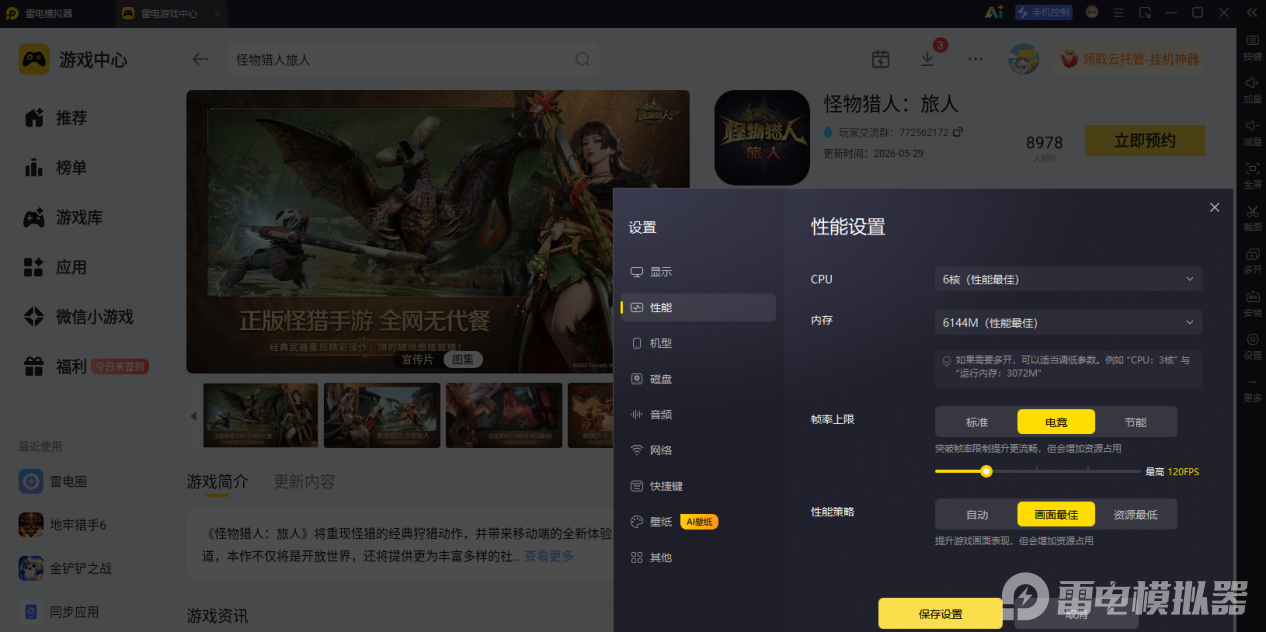1266x632 pixels.
Task: Click the search field containing 怪物猎人旅人
Action: [x=412, y=59]
